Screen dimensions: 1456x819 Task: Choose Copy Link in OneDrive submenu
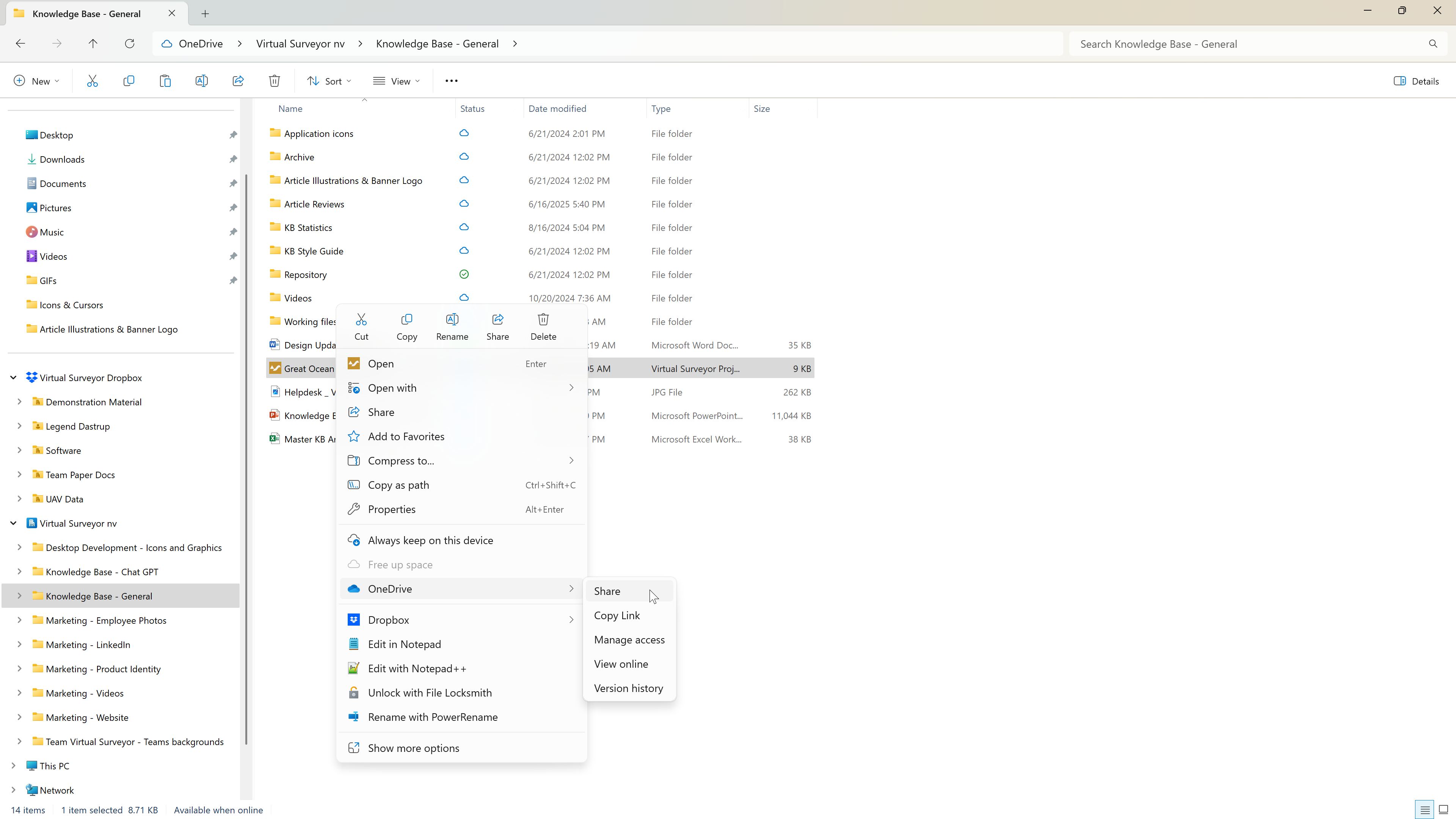click(x=617, y=615)
